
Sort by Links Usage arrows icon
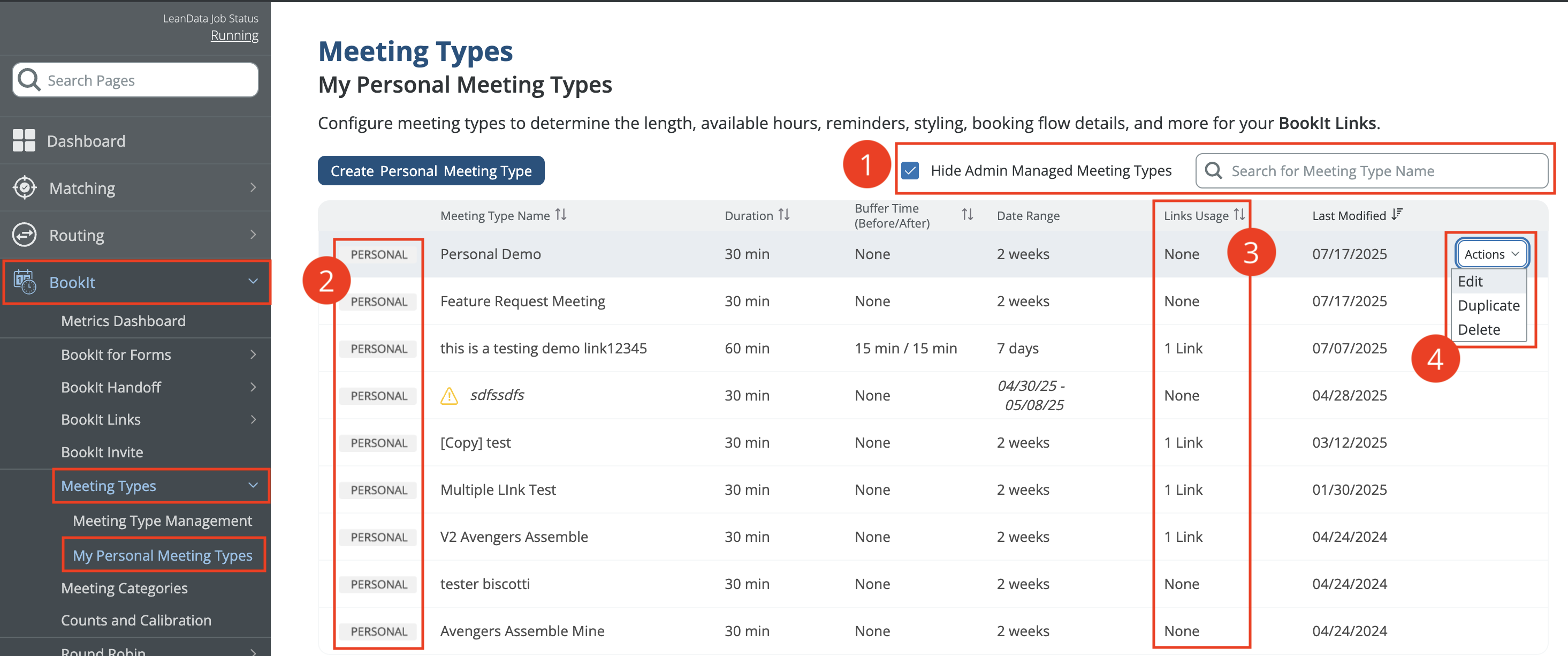point(1239,215)
